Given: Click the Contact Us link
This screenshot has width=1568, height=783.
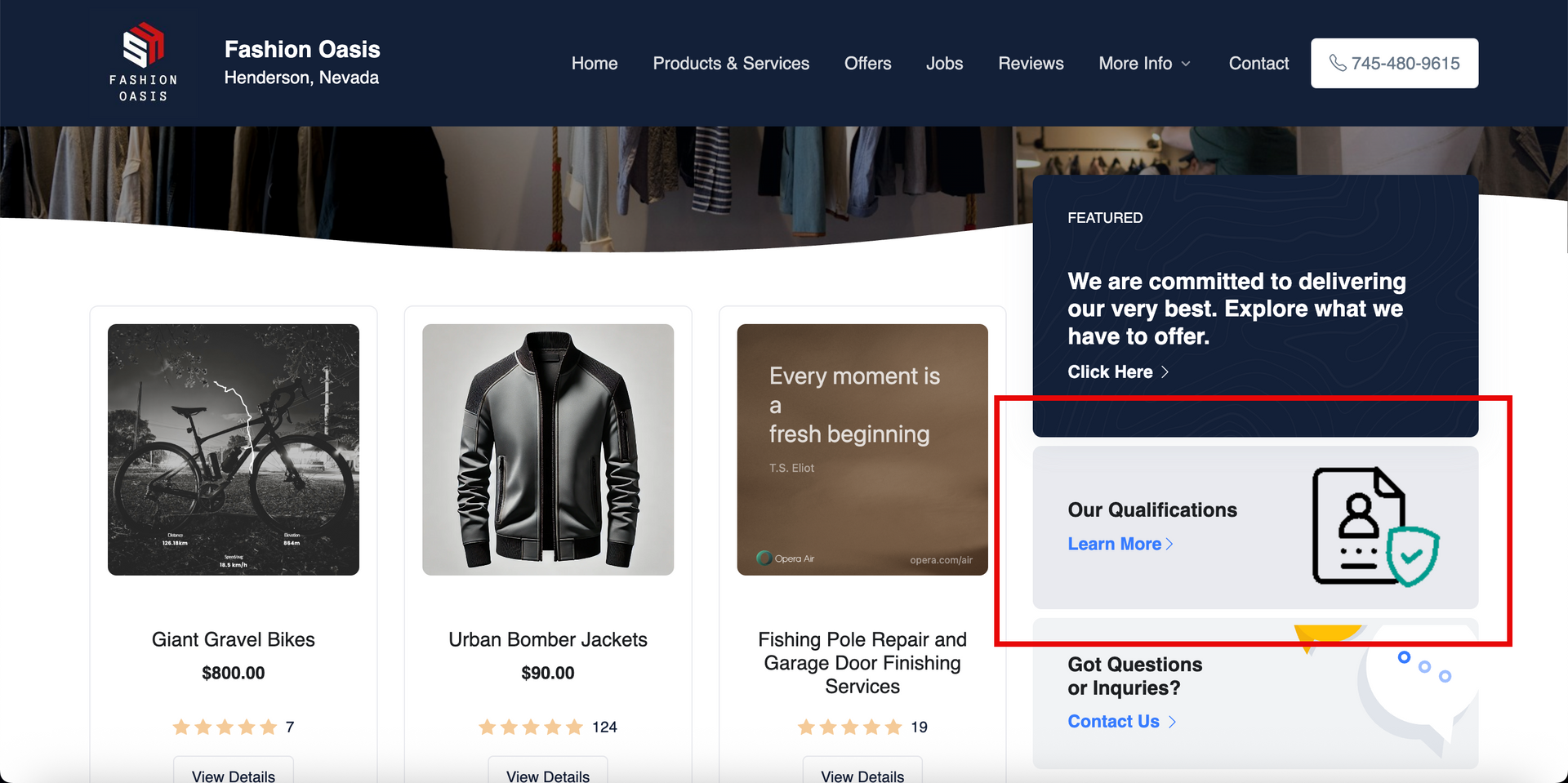Looking at the screenshot, I should coord(1112,722).
